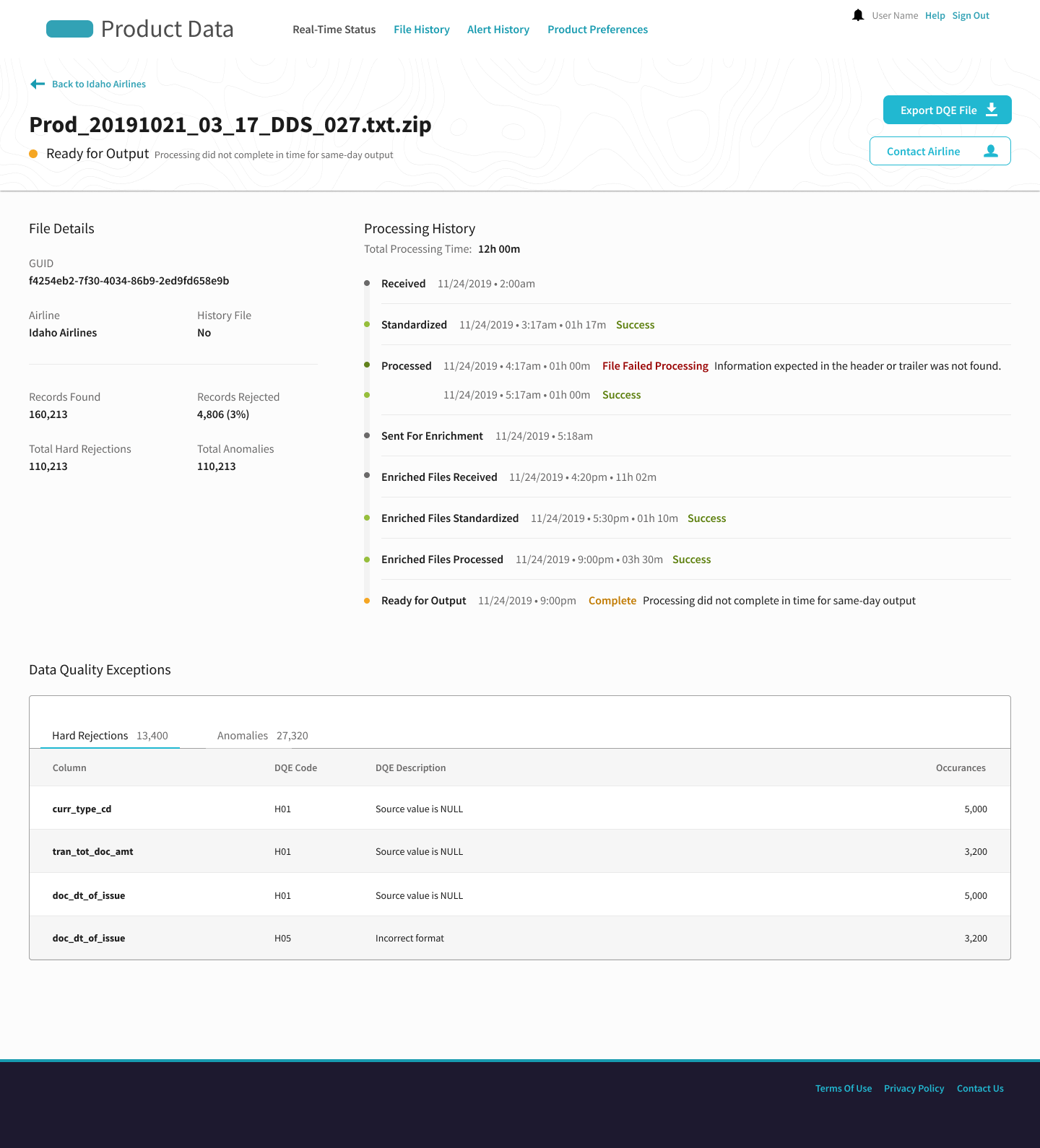The image size is (1040, 1148).
Task: Click the notification bell icon
Action: click(x=858, y=15)
